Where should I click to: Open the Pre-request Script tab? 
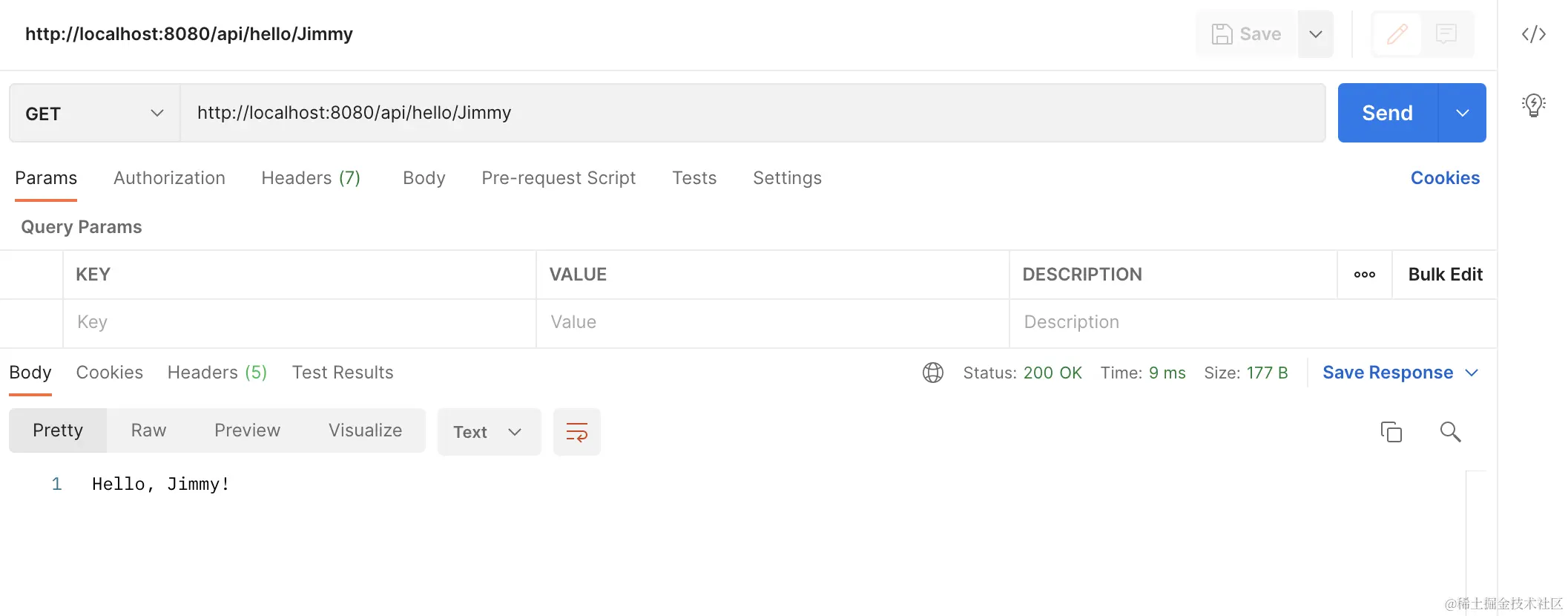[559, 178]
